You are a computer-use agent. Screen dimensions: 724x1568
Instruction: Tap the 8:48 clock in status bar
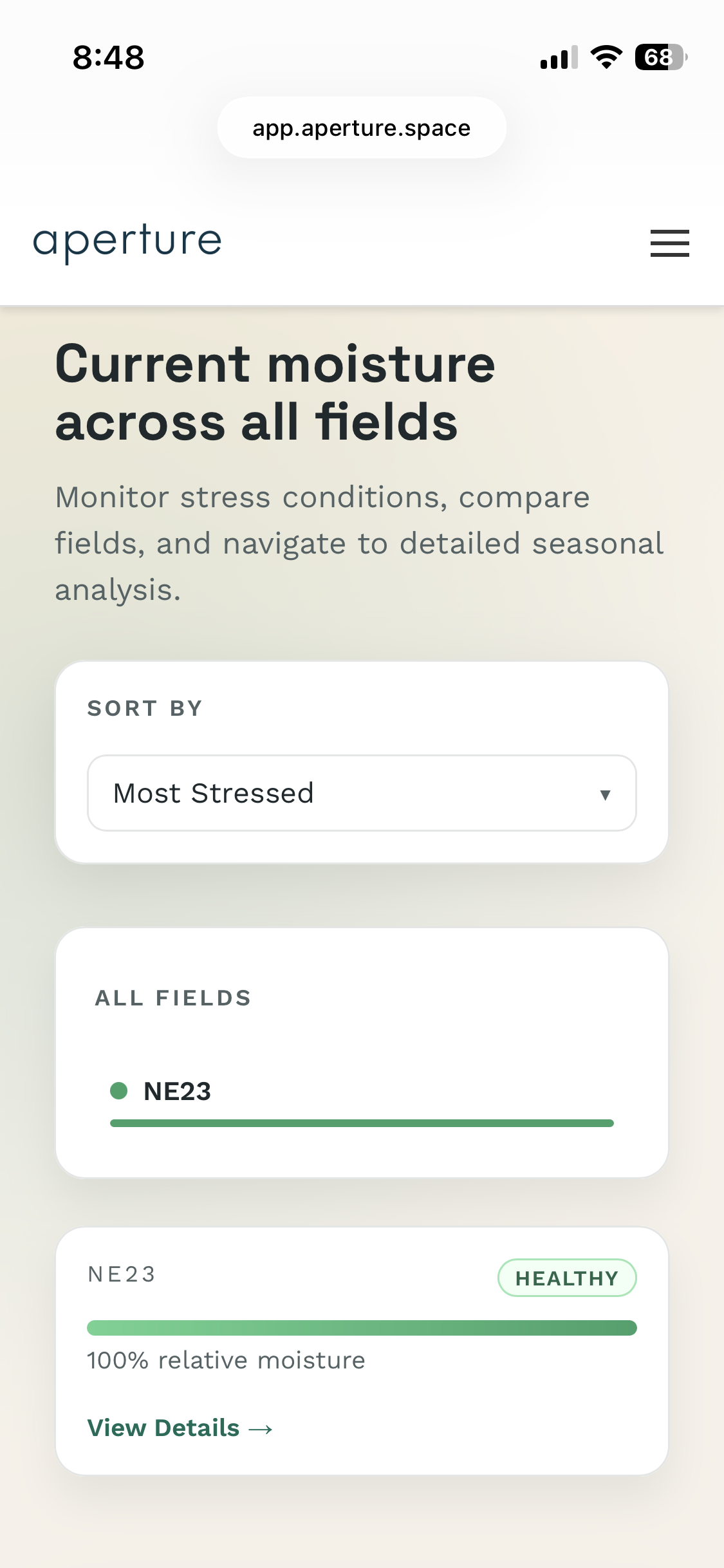point(108,57)
